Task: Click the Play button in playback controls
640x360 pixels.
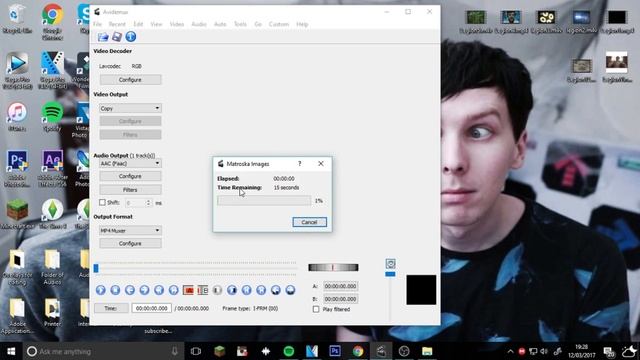Action: coord(101,290)
